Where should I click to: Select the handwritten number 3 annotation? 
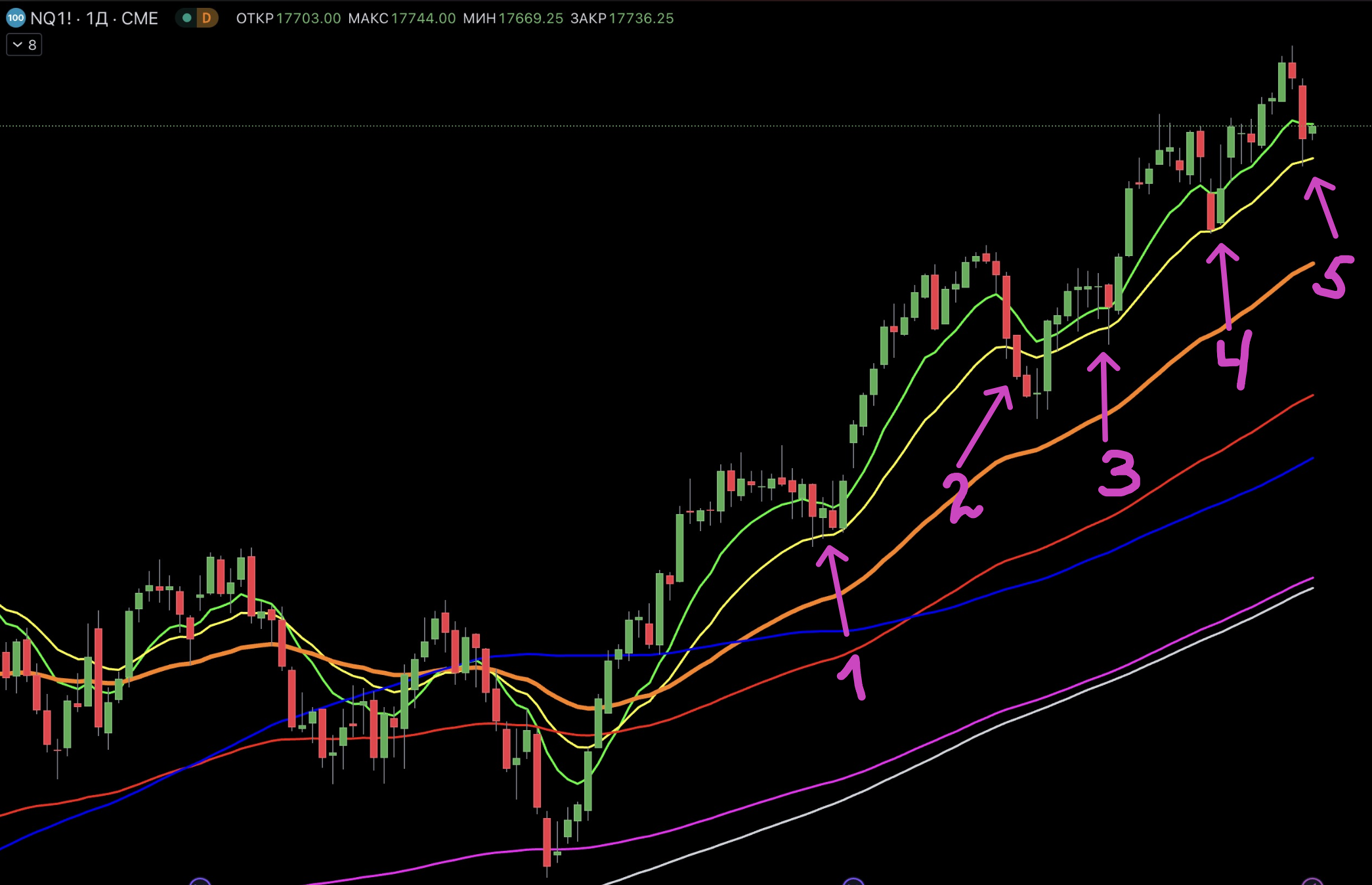(x=1119, y=473)
